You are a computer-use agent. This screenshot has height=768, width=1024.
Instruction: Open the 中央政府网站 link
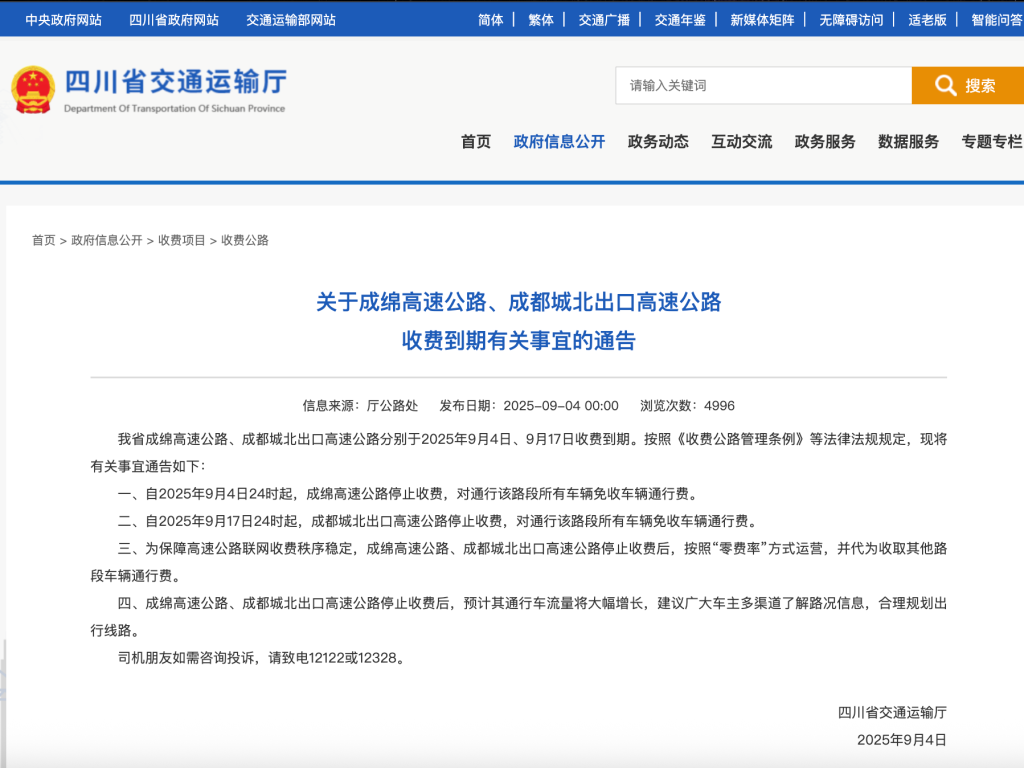[63, 20]
